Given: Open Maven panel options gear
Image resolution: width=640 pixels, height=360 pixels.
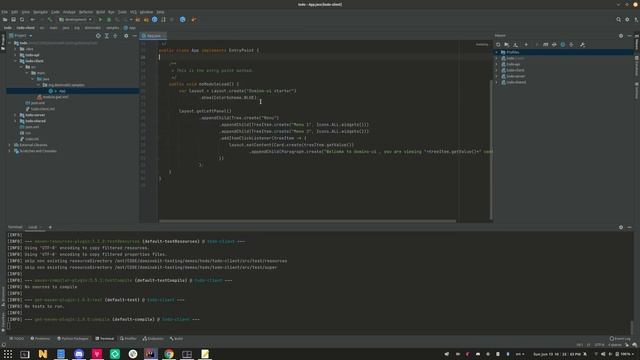Looking at the screenshot, I should click(x=621, y=36).
